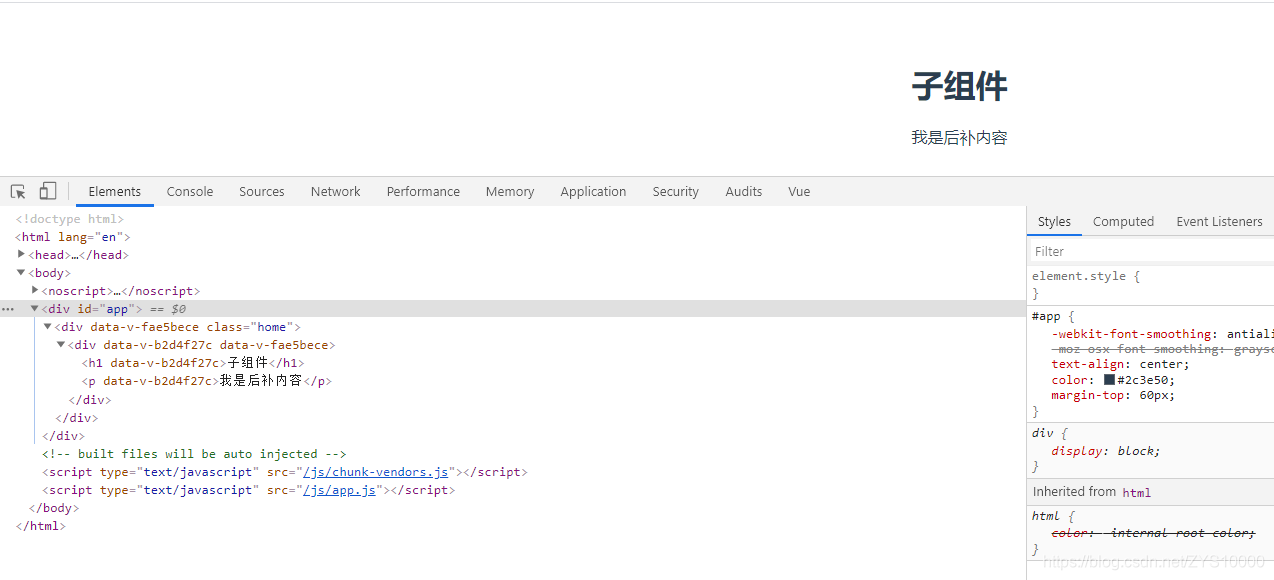Collapse the div class="home" node
Screen dimensions: 1274x580
tap(48, 327)
